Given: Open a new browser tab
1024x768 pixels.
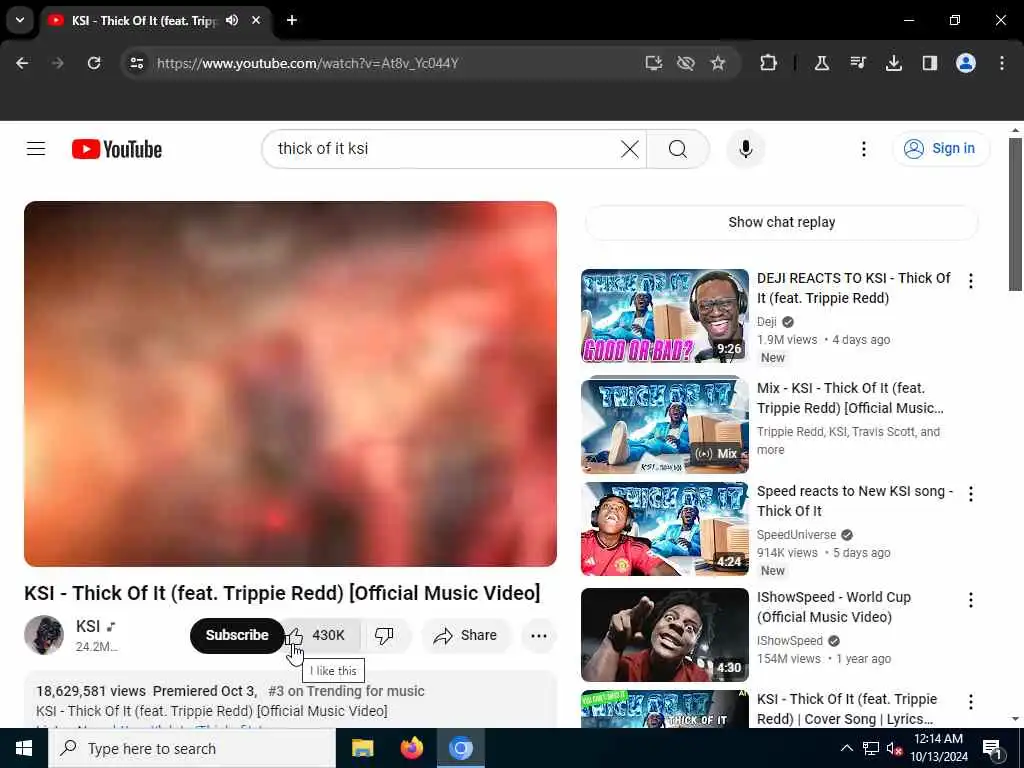Looking at the screenshot, I should 292,20.
